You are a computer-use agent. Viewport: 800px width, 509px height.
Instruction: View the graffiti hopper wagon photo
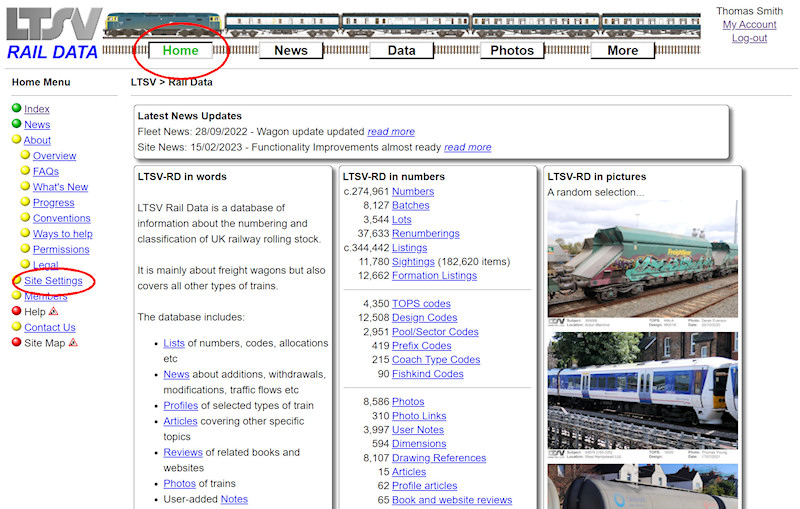[x=642, y=257]
